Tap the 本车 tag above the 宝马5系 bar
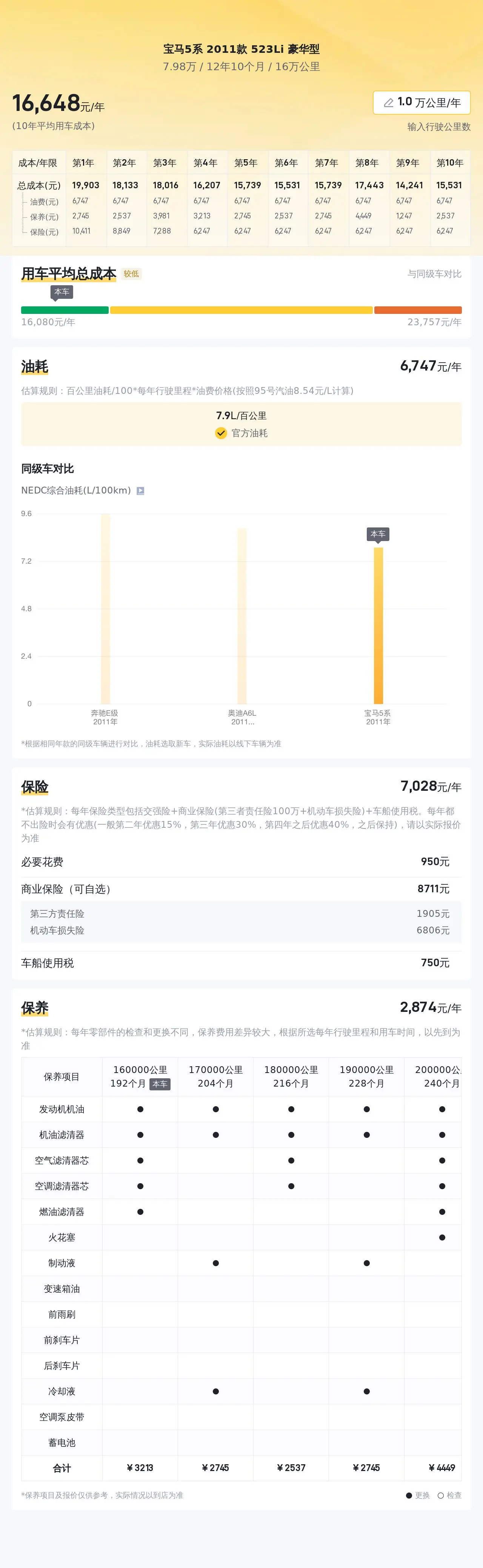This screenshot has width=483, height=1568. click(x=378, y=534)
